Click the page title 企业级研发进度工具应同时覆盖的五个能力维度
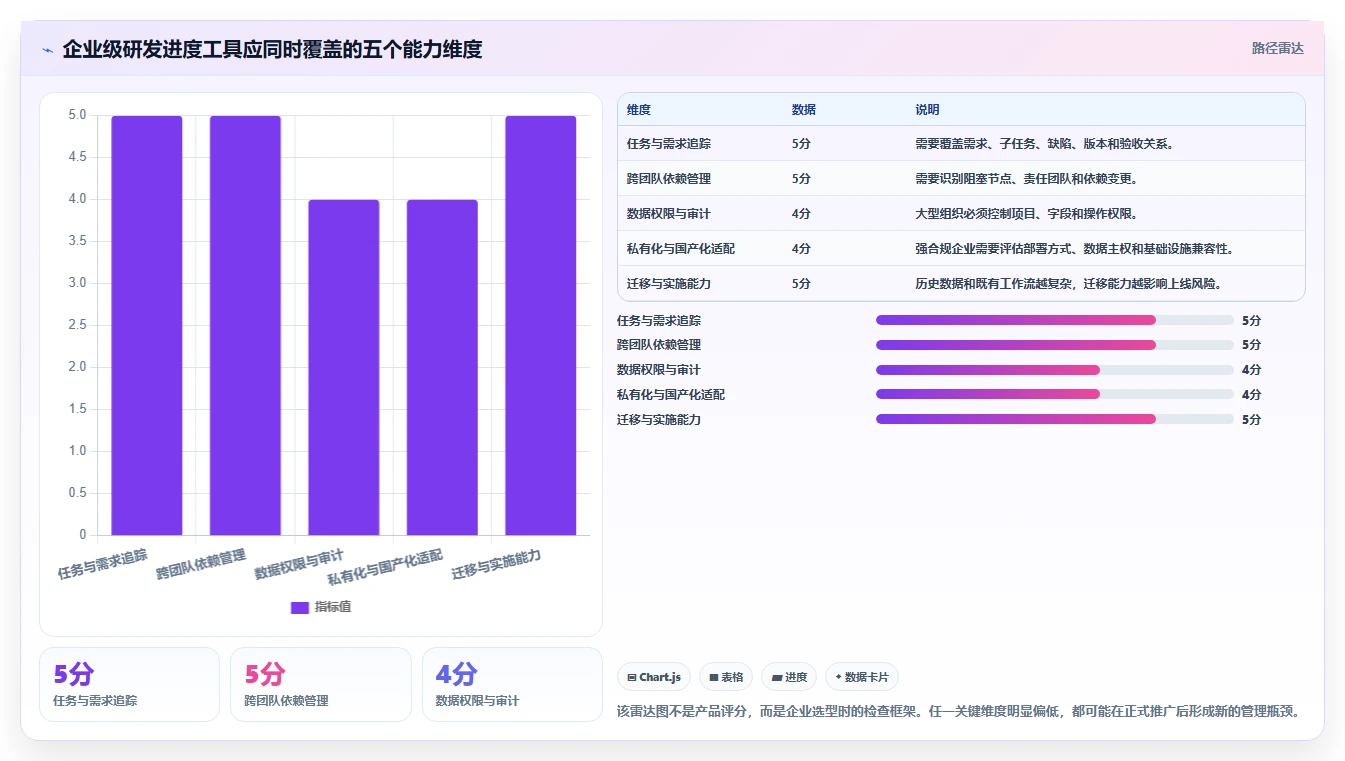 pyautogui.click(x=272, y=49)
